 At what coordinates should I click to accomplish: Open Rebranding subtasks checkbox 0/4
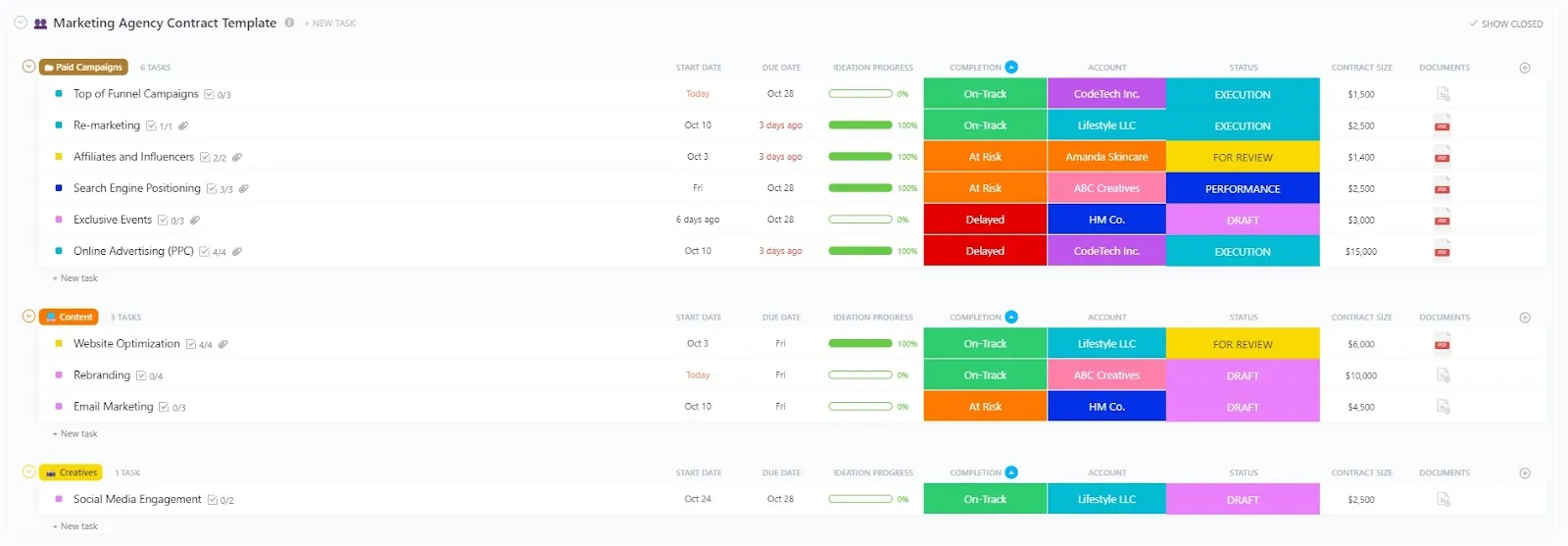tap(149, 376)
